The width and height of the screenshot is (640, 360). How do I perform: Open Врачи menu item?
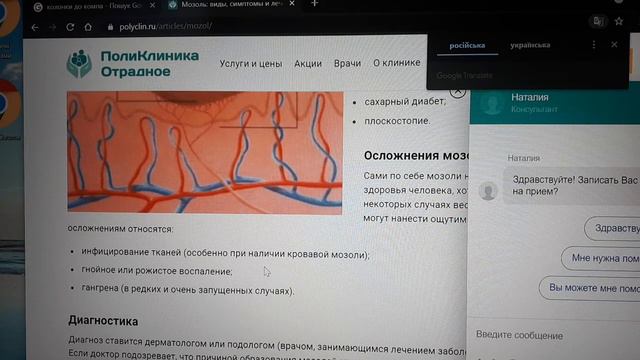[347, 63]
